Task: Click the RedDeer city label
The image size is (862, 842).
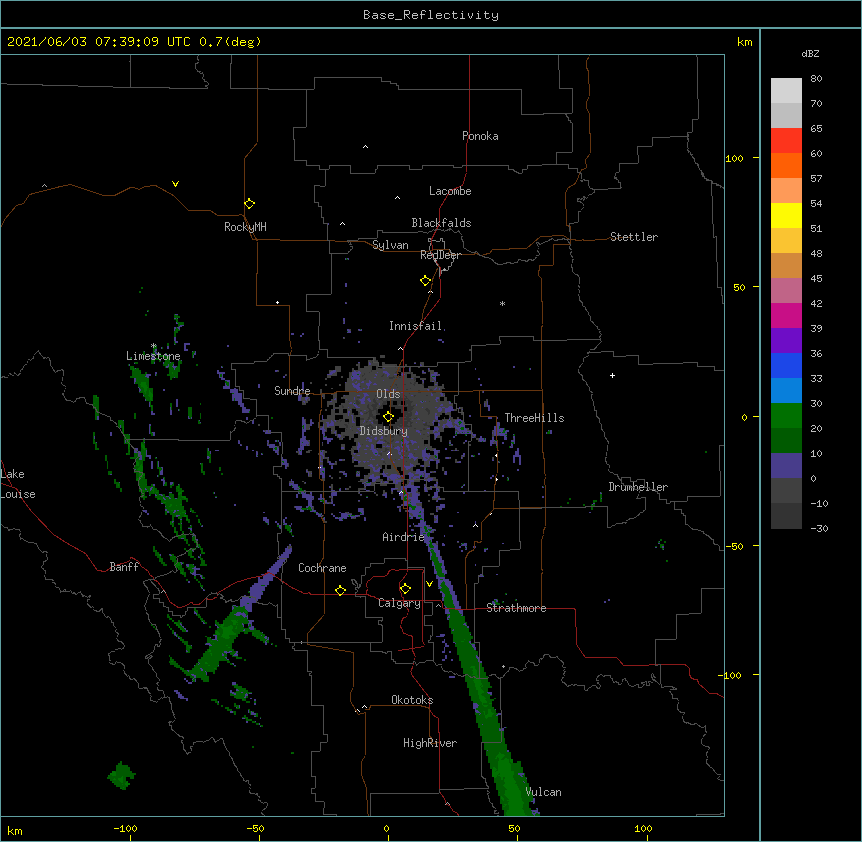Action: point(440,255)
